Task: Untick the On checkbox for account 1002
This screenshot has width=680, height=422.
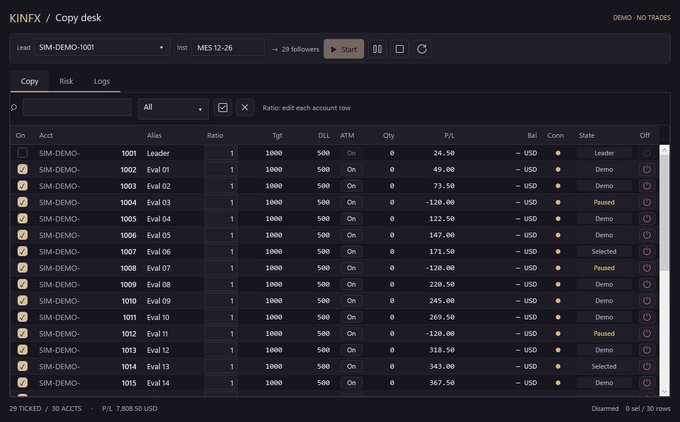Action: pyautogui.click(x=23, y=170)
